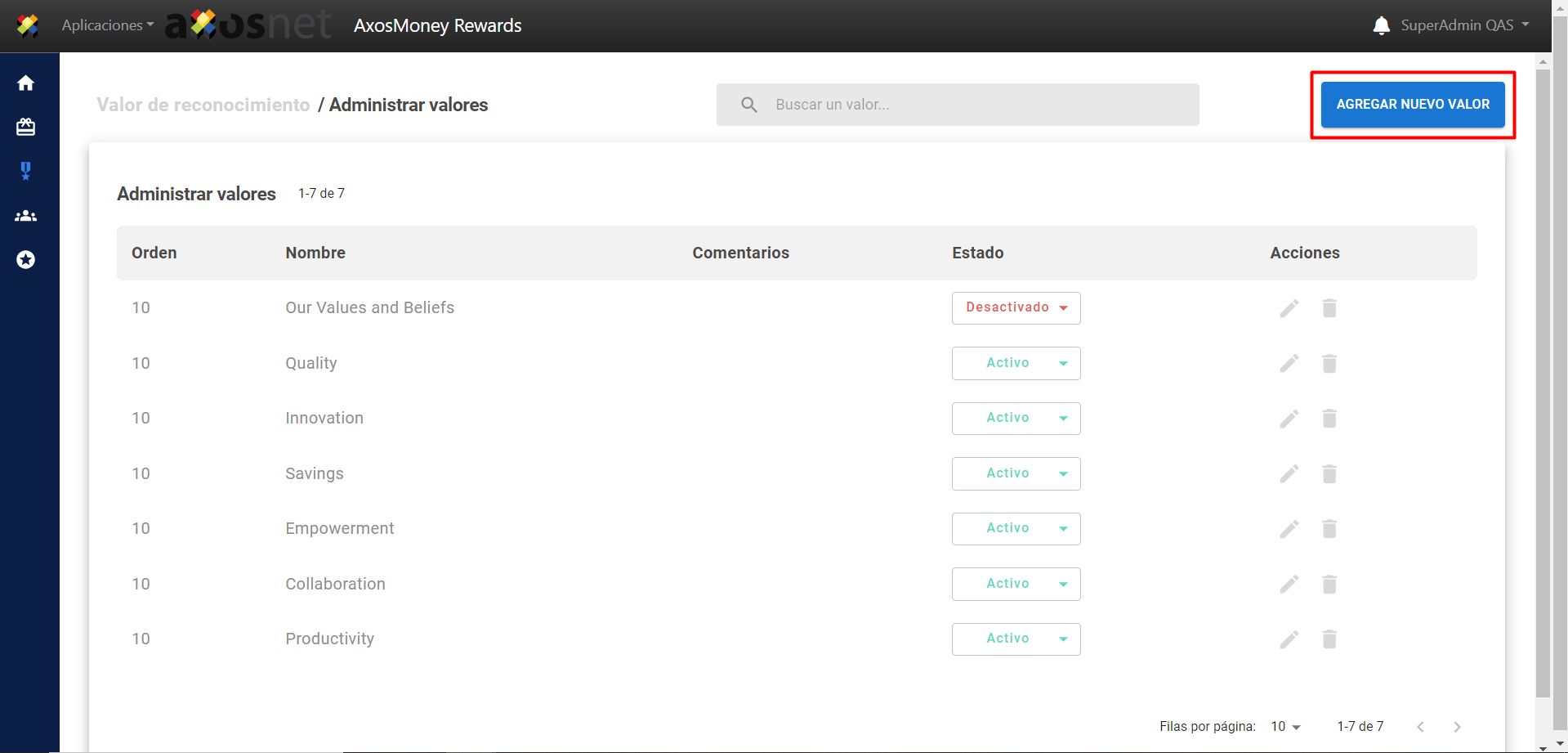
Task: Open the users group sidebar icon
Action: coord(26,216)
